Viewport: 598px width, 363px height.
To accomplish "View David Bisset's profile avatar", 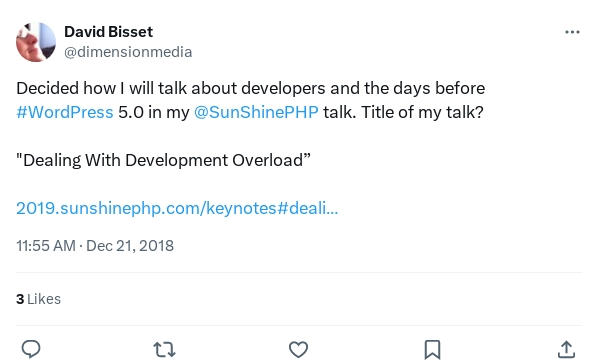I will click(36, 42).
